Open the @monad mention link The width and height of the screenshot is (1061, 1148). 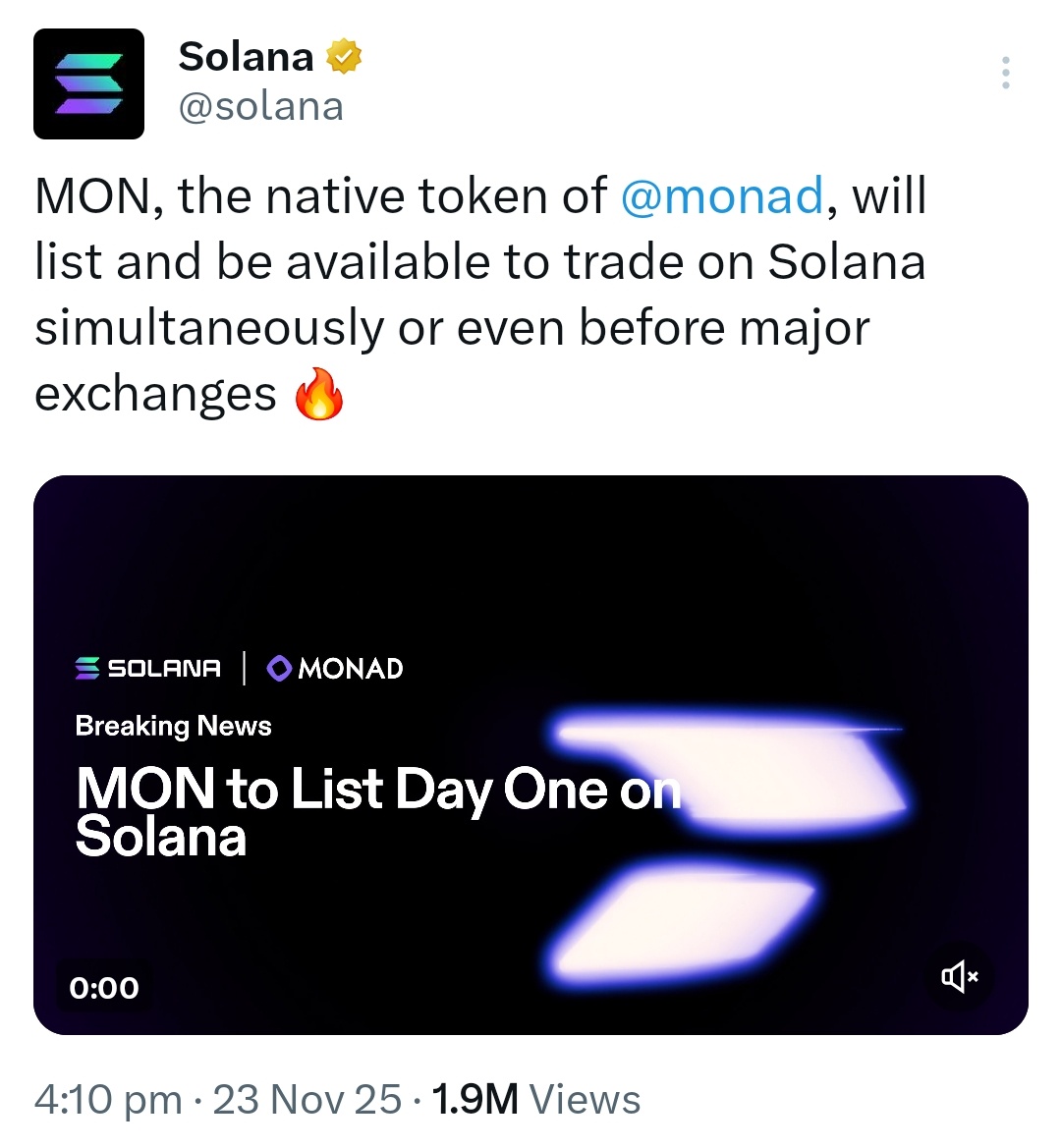click(722, 195)
